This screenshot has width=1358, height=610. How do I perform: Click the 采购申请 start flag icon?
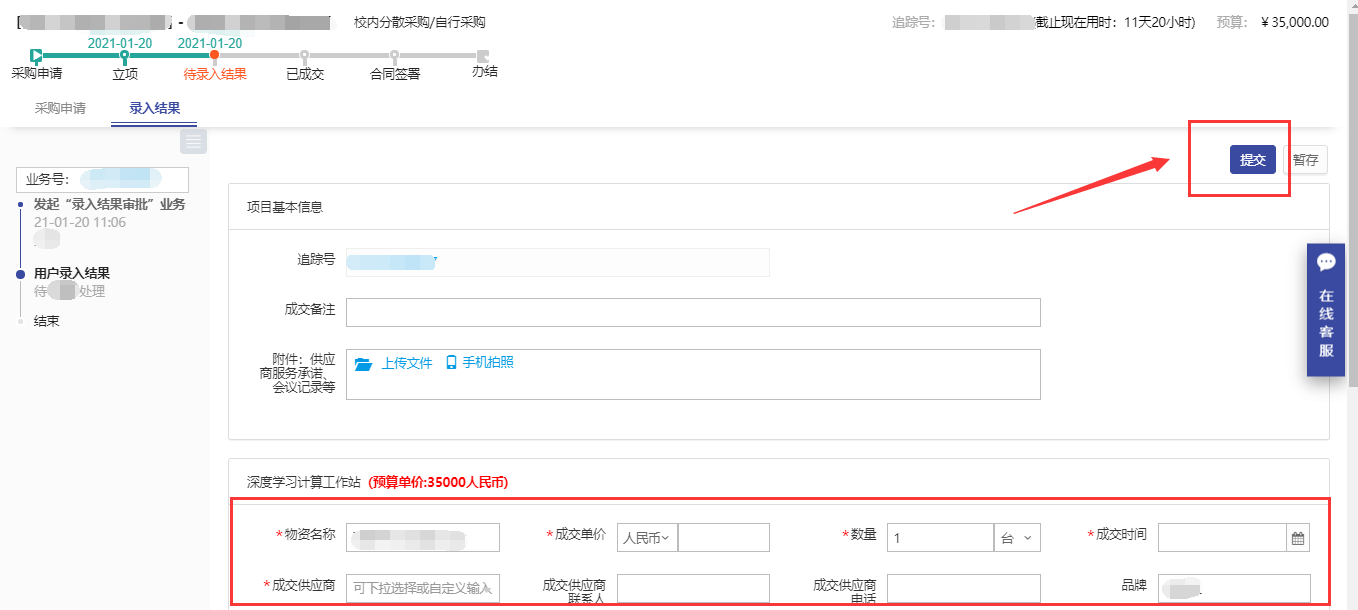36,56
